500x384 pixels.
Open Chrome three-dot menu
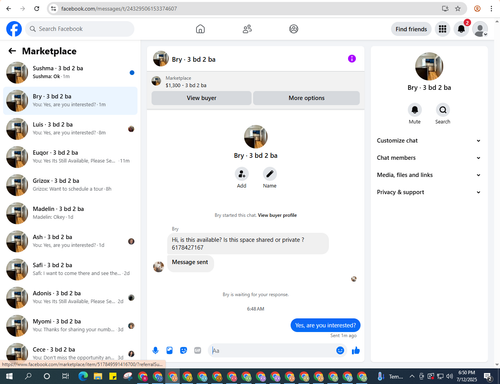point(491,9)
